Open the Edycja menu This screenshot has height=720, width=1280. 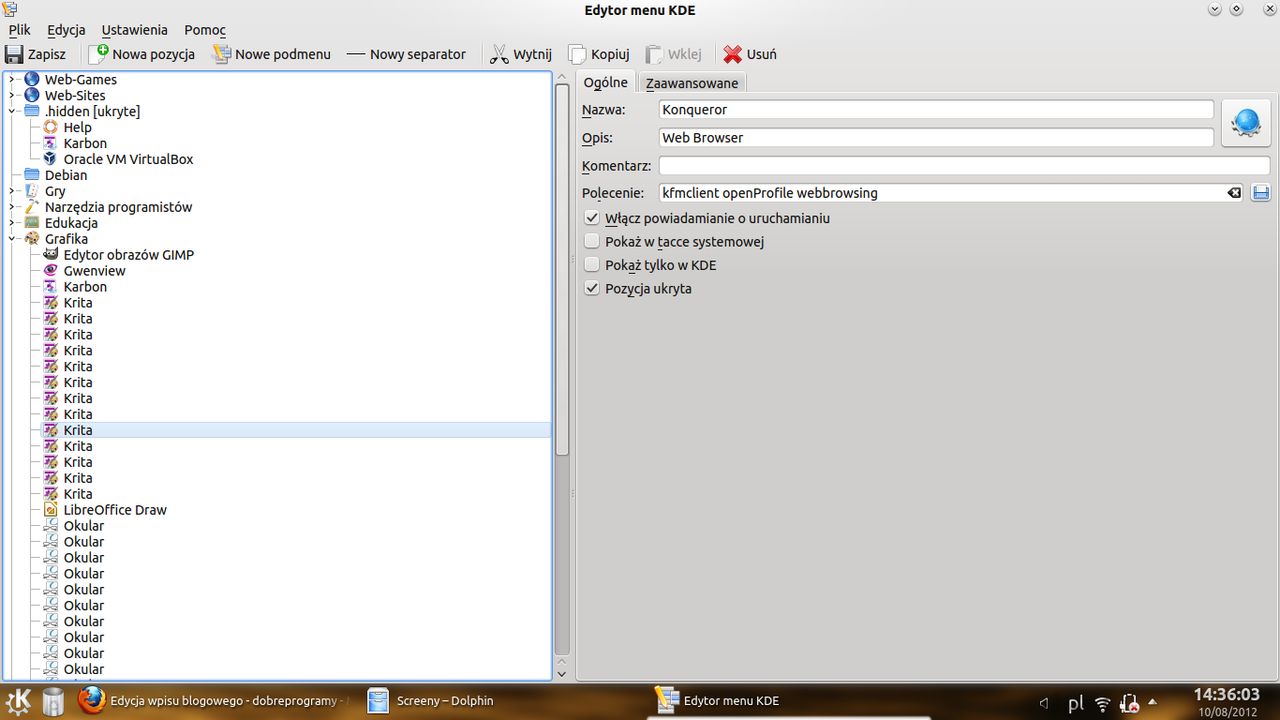click(x=66, y=30)
